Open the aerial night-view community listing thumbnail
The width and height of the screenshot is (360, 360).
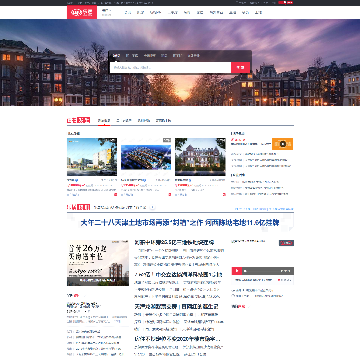[x=146, y=157]
